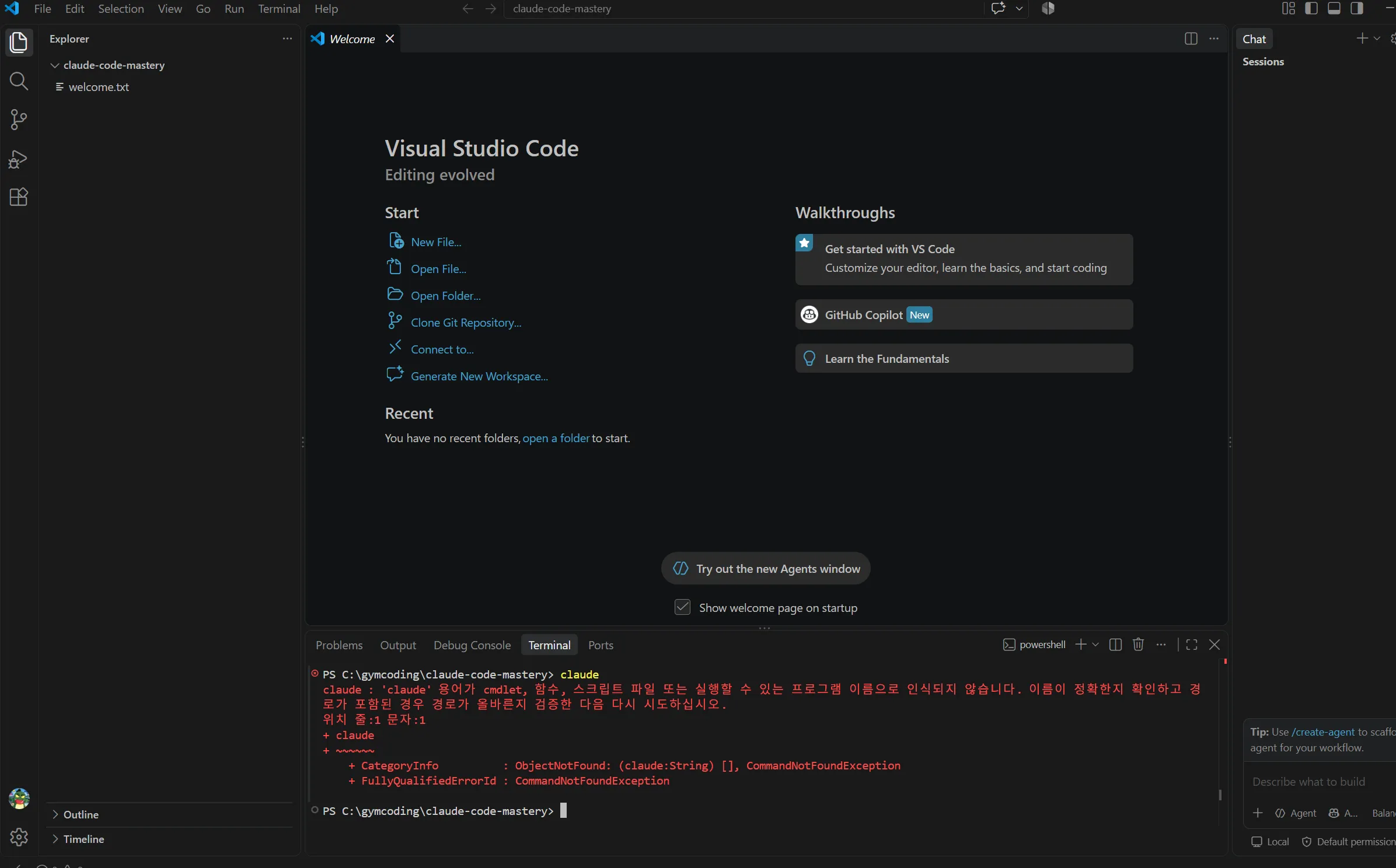Open the Go menu
This screenshot has width=1396, height=868.
coord(203,9)
